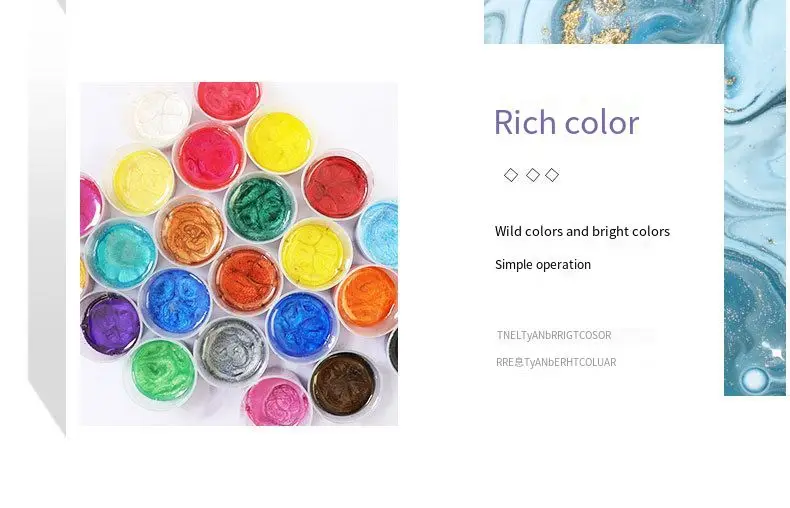This screenshot has height=508, width=790.
Task: Click the middle diamond icon
Action: pyautogui.click(x=533, y=175)
